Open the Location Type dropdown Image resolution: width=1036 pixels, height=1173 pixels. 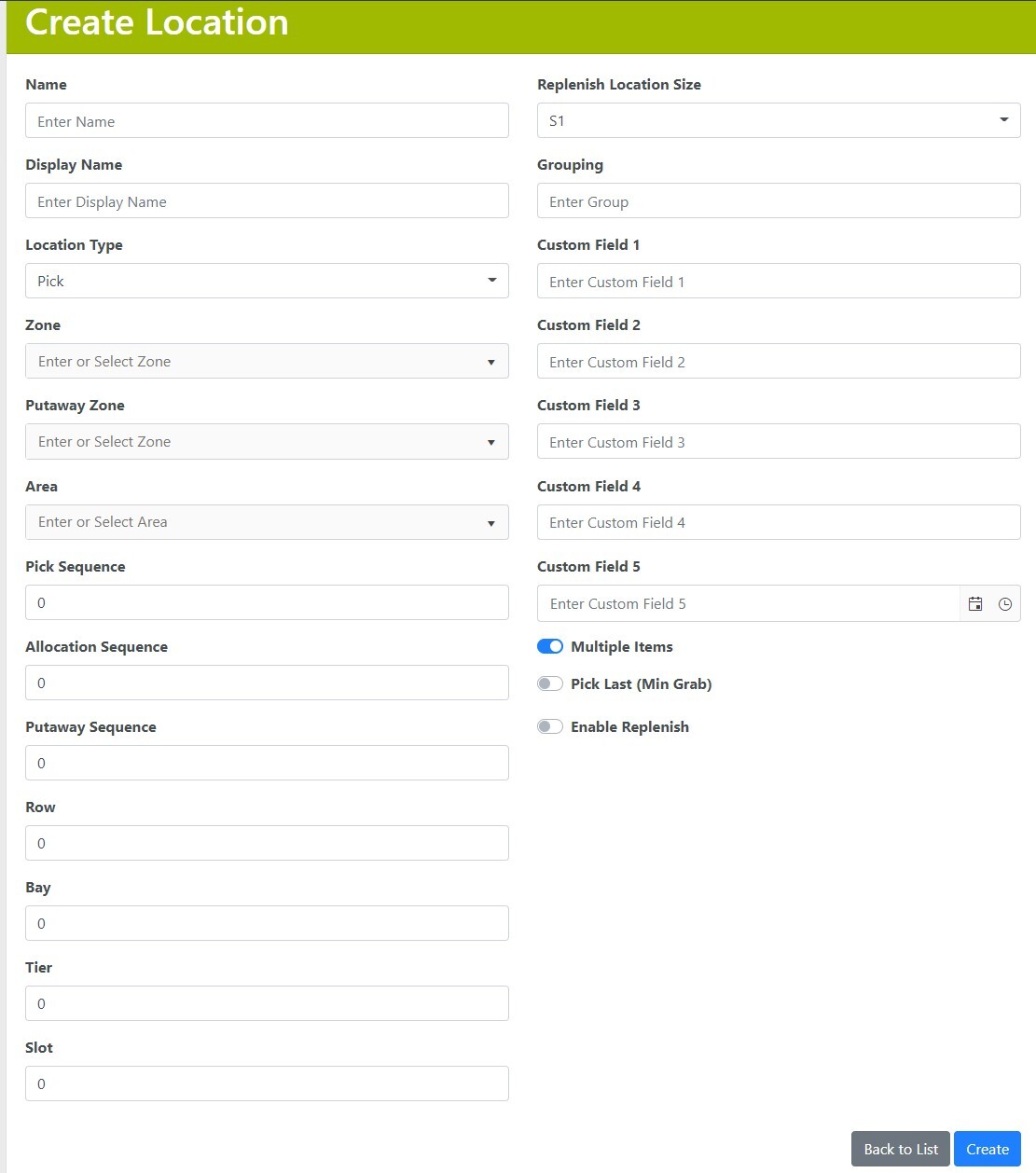pos(267,282)
